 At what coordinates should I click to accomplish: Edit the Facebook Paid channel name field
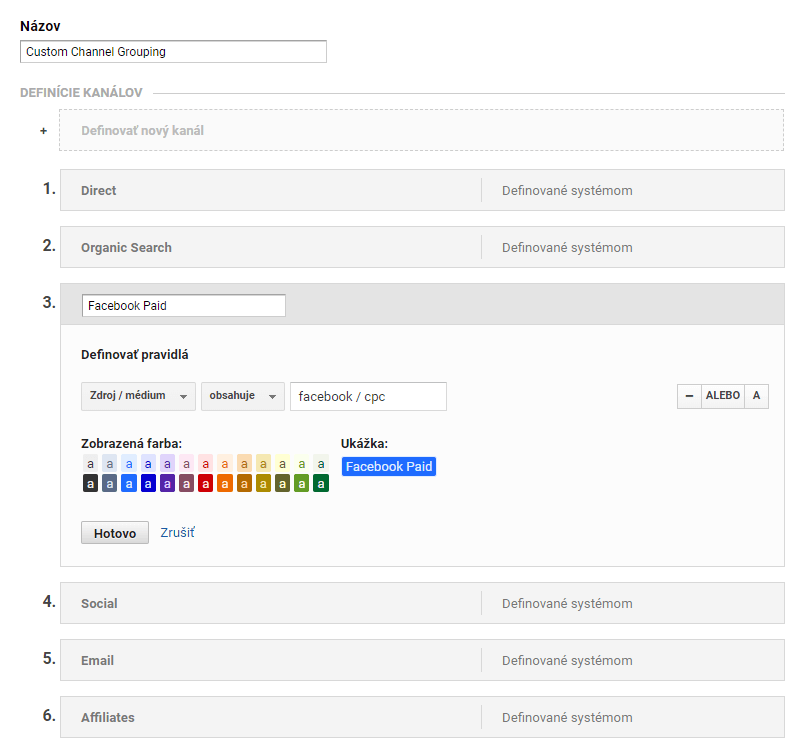[x=184, y=306]
